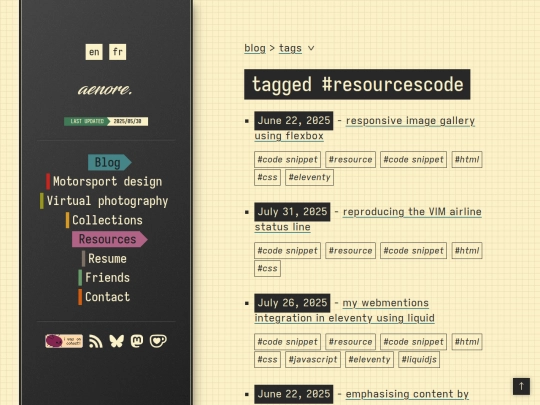The height and width of the screenshot is (405, 540).
Task: Click the July 26, 2025 date label
Action: [x=292, y=303]
